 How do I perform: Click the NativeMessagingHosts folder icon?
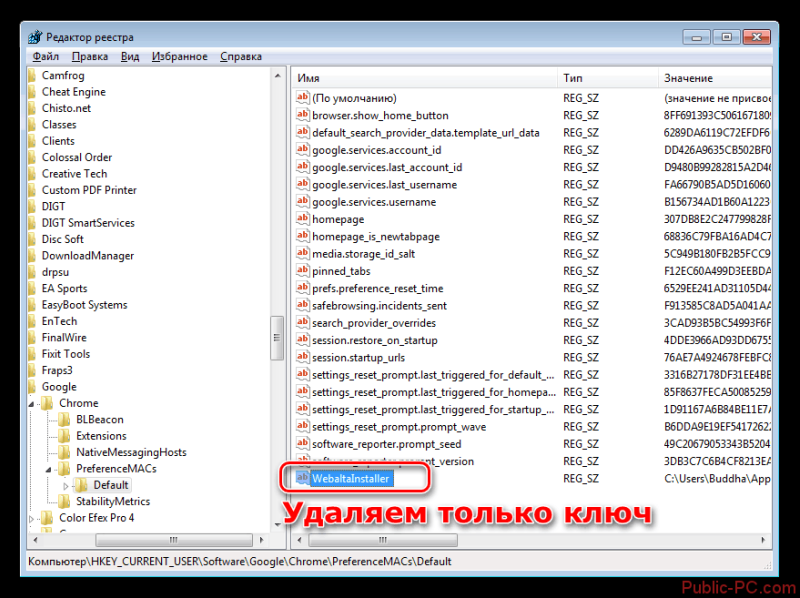click(64, 452)
